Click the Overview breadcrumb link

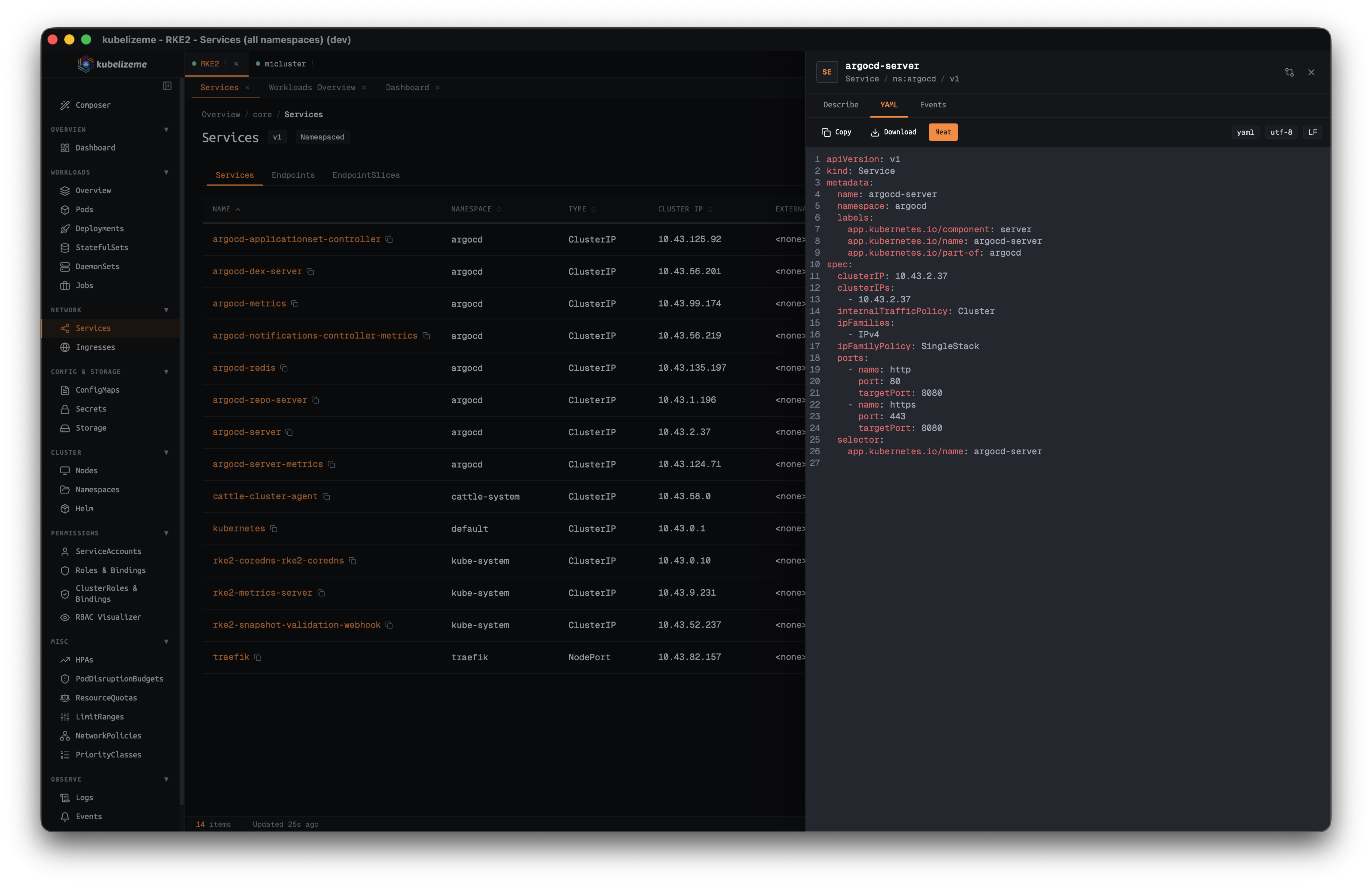(221, 114)
